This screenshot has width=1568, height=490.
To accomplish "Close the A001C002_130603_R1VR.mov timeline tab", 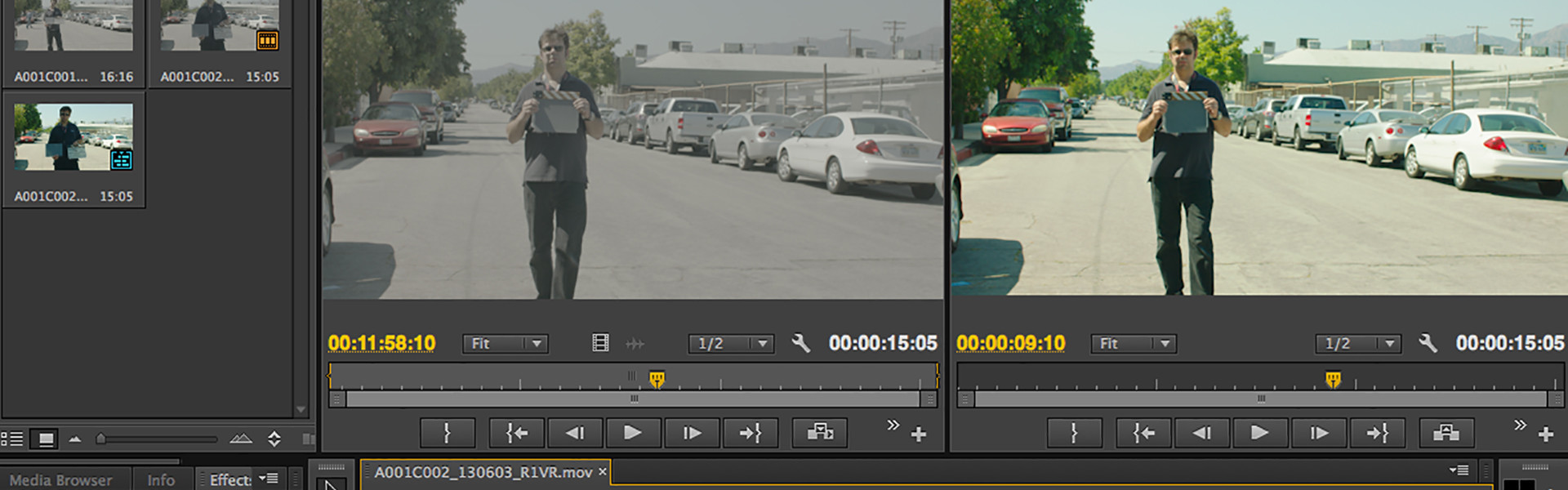I will 603,471.
